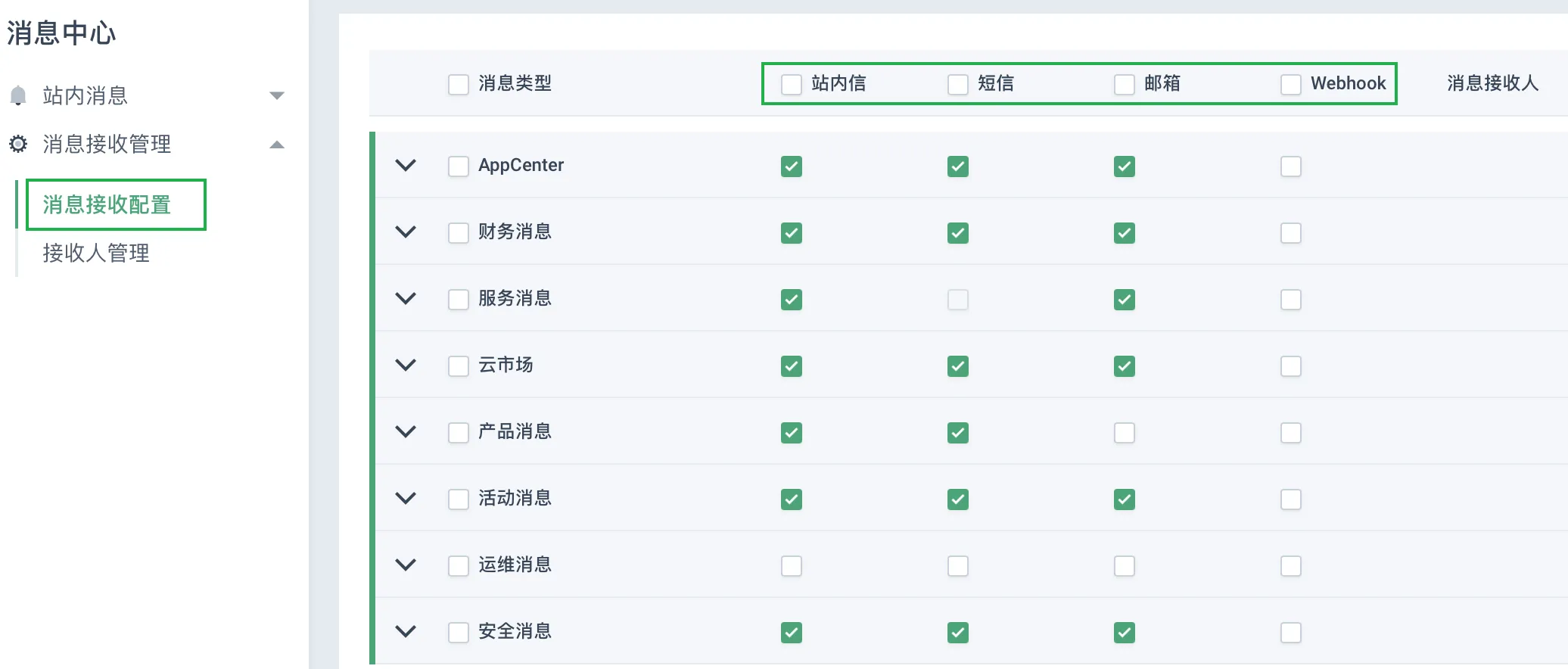Enable Webhook for 安全消息
The width and height of the screenshot is (1568, 669).
point(1291,633)
